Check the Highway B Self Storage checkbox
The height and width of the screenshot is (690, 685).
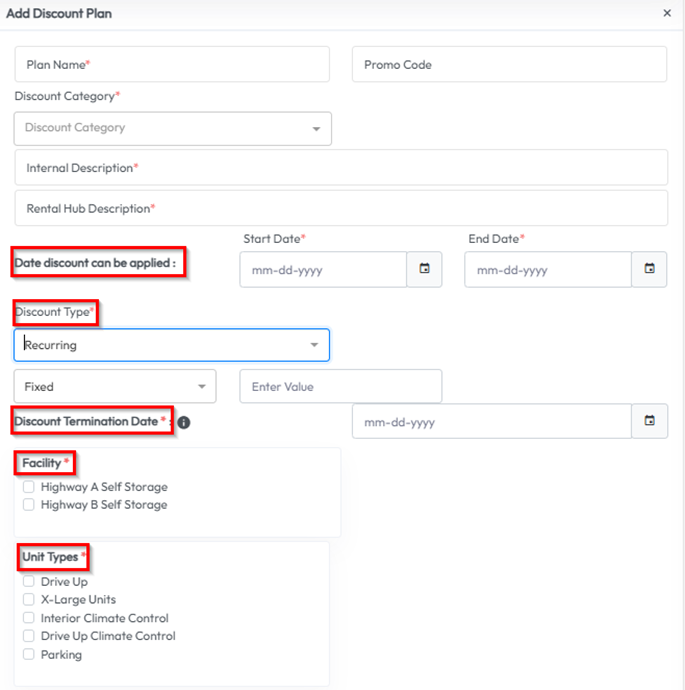(29, 505)
